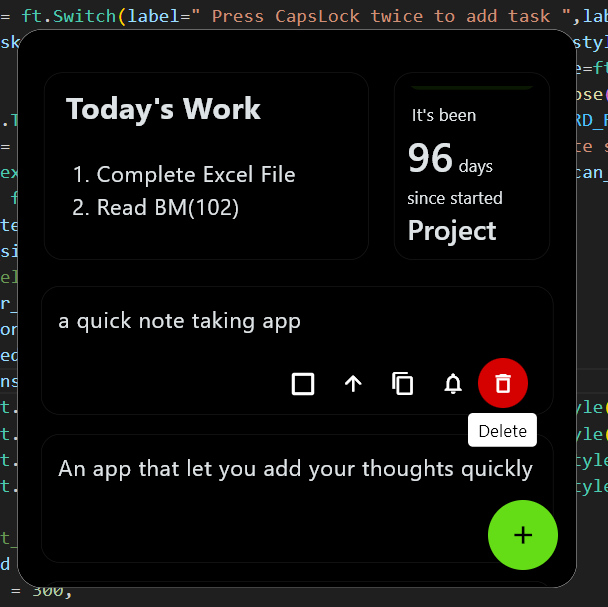The image size is (608, 607).
Task: Click the bell reminder icon
Action: pos(453,383)
